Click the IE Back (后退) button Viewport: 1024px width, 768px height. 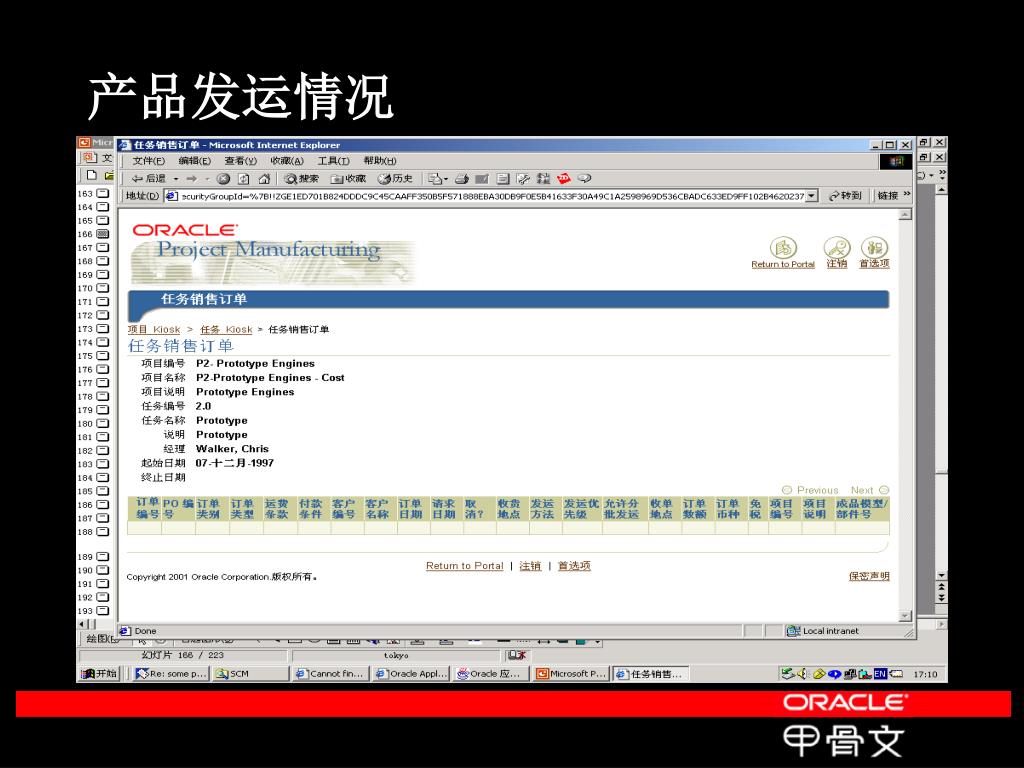[x=148, y=178]
